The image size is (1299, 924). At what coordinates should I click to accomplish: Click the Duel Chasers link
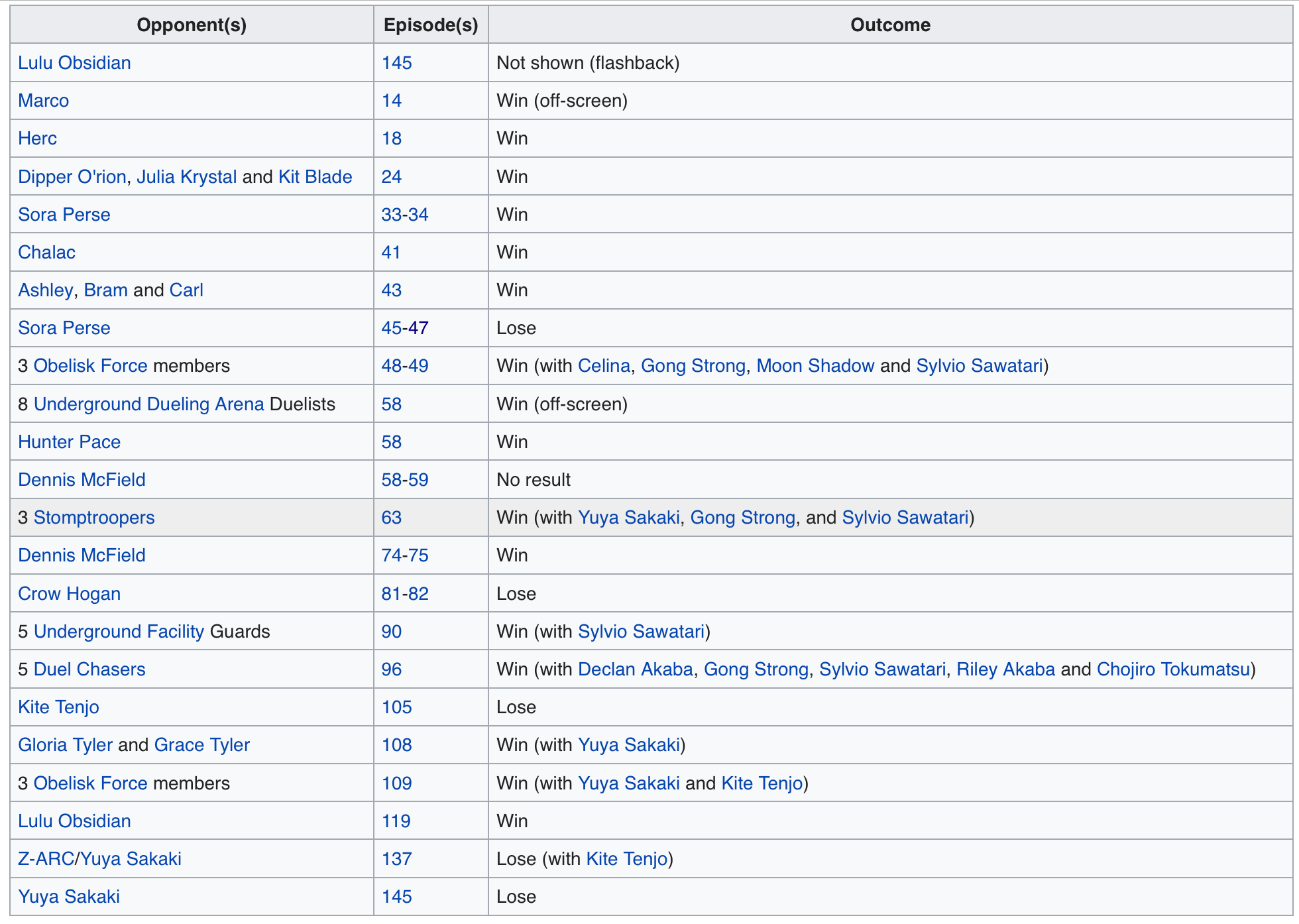(89, 669)
